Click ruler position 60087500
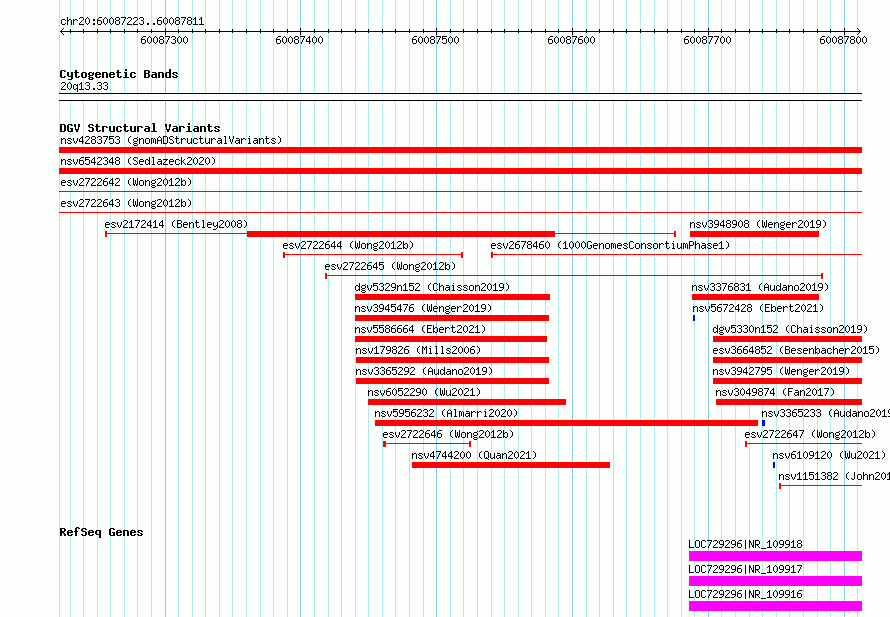890x617 pixels. [x=435, y=40]
